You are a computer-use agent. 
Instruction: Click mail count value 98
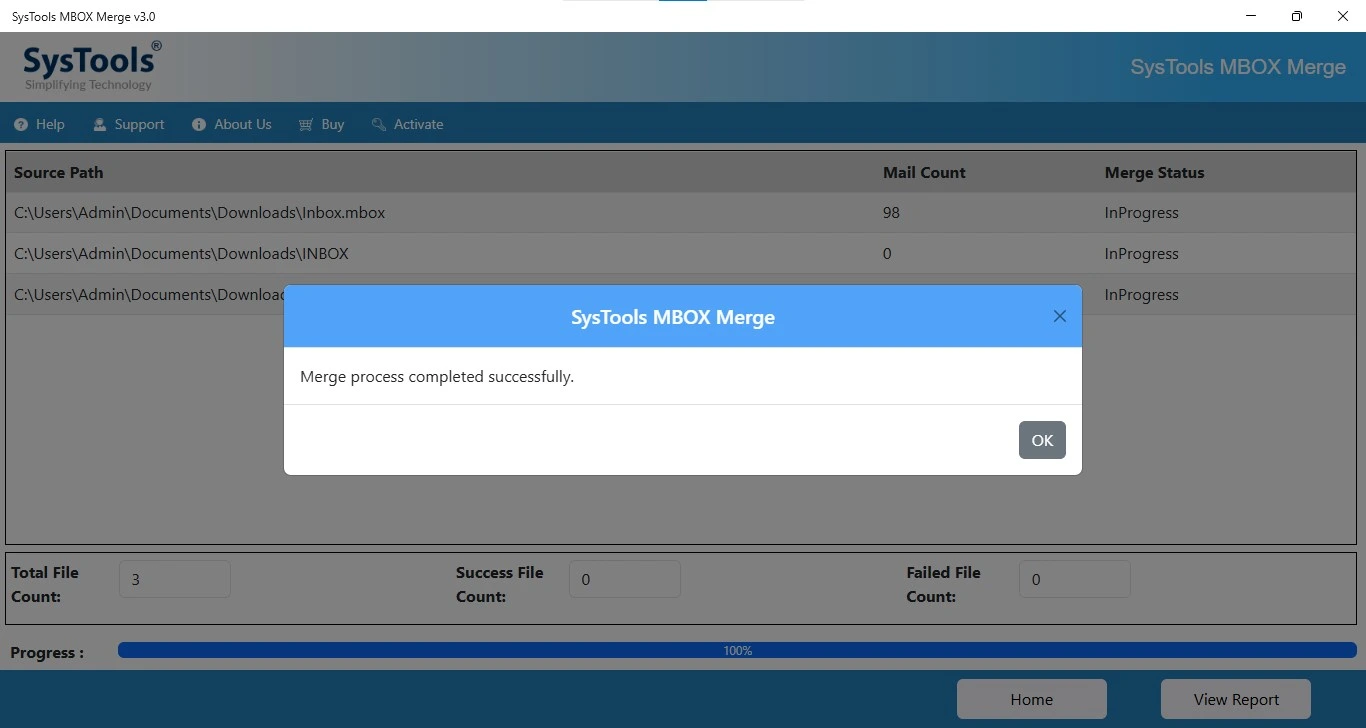click(x=891, y=213)
